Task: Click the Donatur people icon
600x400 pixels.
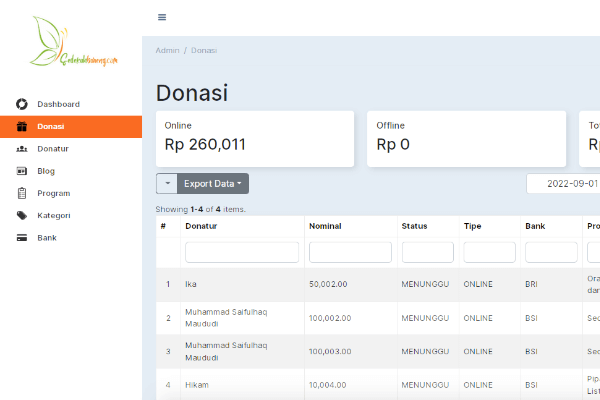Action: coord(22,149)
